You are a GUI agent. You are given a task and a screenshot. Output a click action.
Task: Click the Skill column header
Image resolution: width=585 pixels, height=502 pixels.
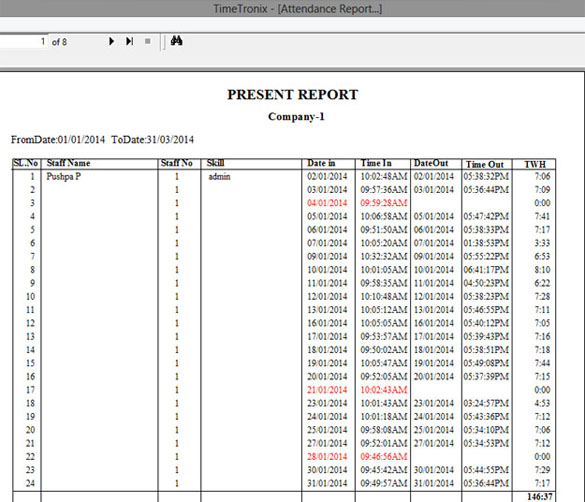pyautogui.click(x=215, y=163)
